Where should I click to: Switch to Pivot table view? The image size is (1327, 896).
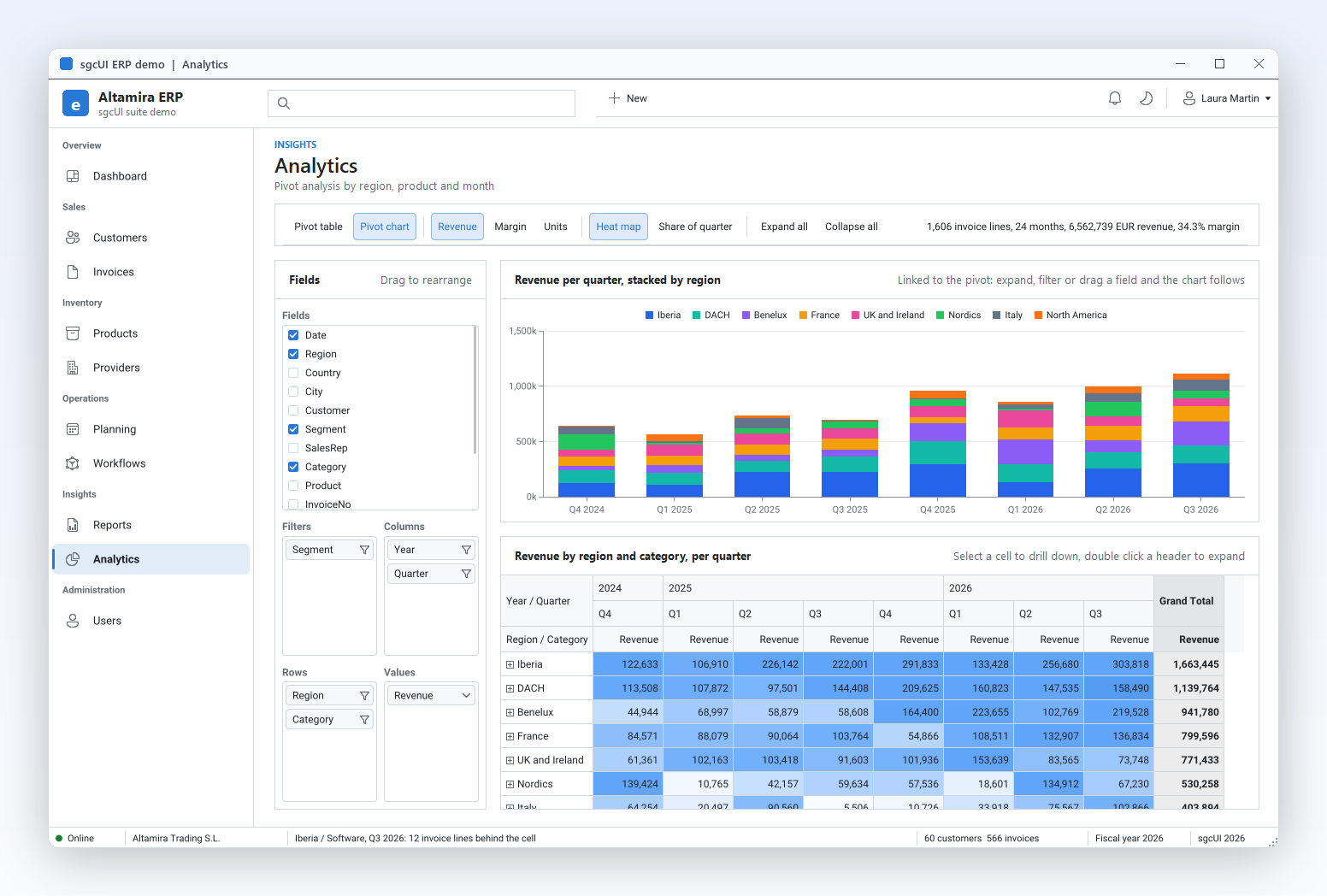tap(318, 227)
